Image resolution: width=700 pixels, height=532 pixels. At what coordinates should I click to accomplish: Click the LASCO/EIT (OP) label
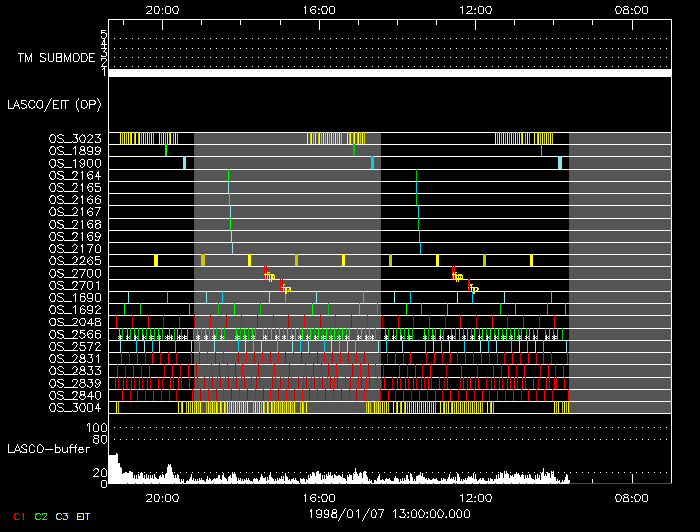[54, 105]
